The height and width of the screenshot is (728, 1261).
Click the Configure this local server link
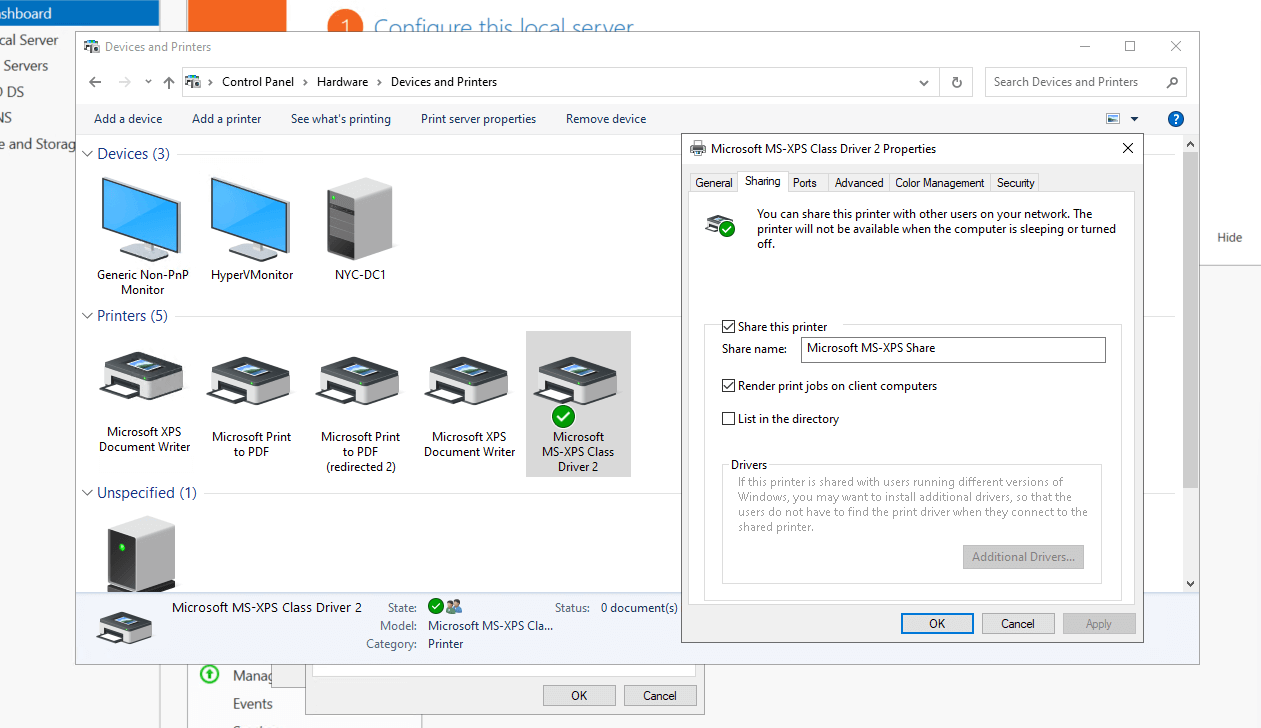click(503, 26)
